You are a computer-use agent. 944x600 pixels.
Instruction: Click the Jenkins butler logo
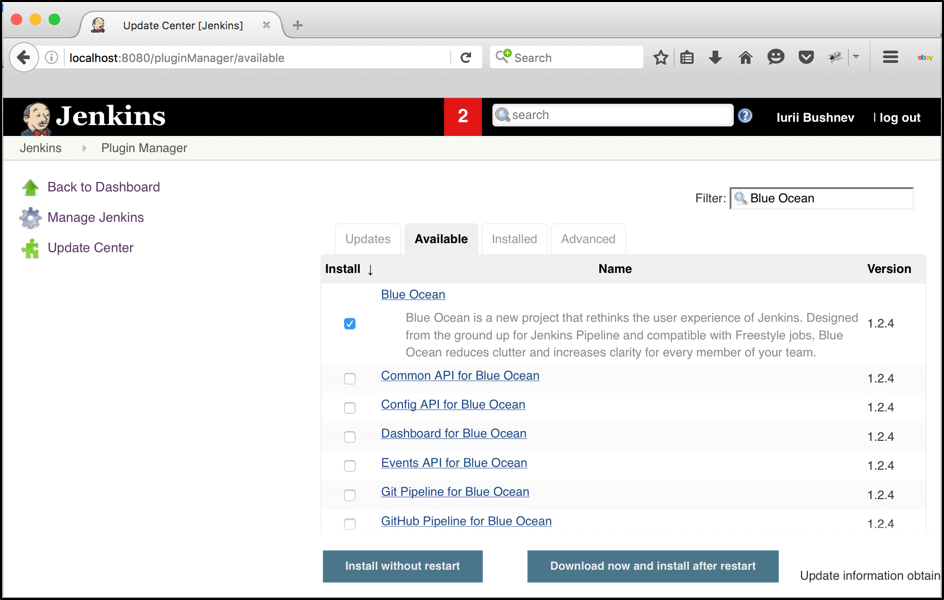coord(36,117)
